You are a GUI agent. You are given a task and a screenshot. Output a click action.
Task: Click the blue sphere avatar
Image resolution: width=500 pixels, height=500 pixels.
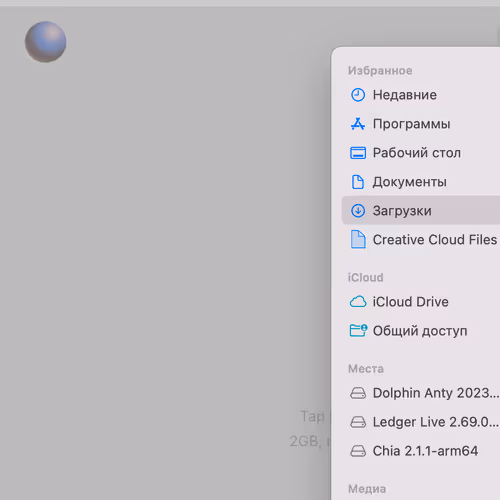coord(46,42)
